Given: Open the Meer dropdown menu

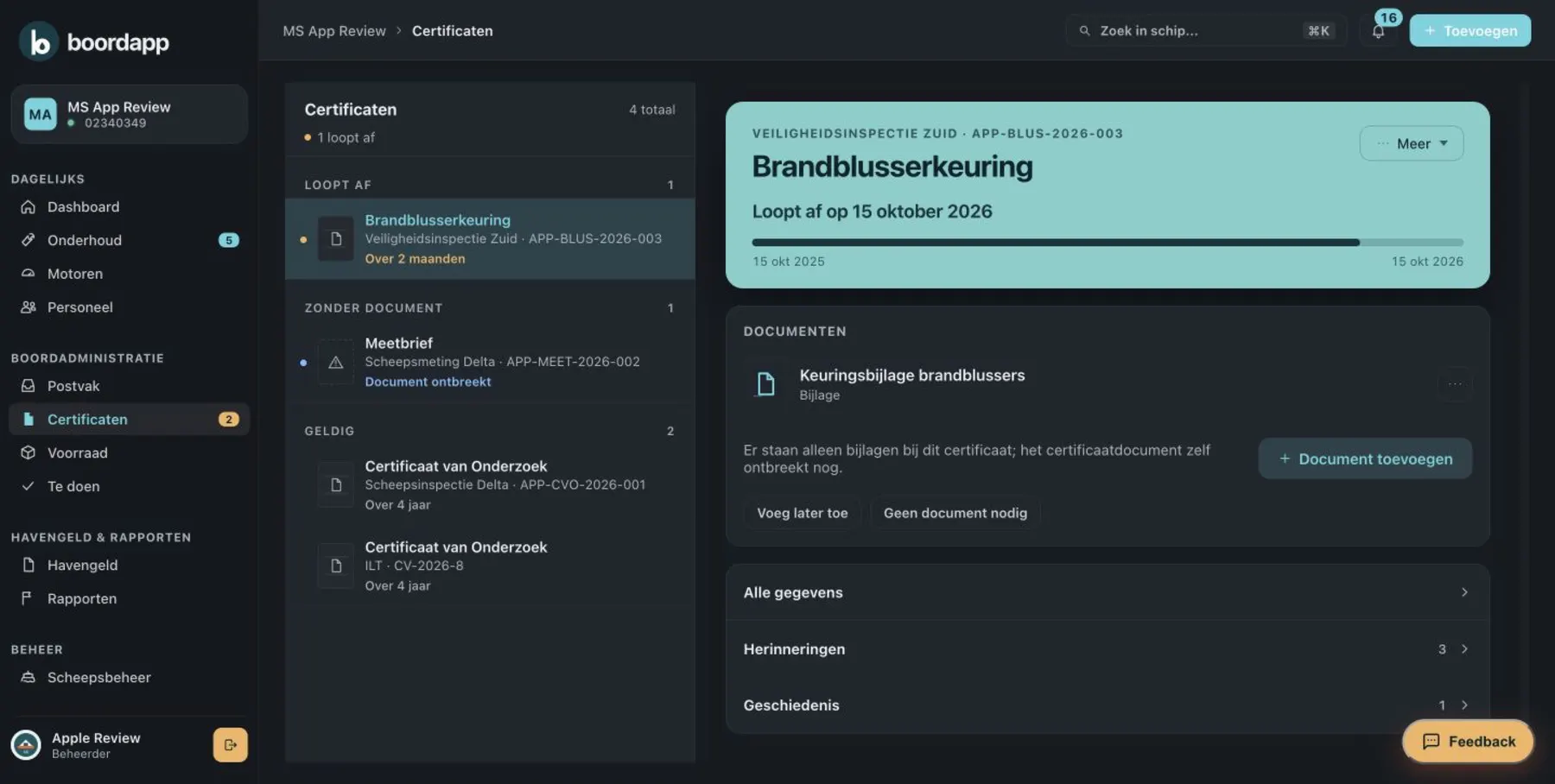Looking at the screenshot, I should tap(1412, 143).
